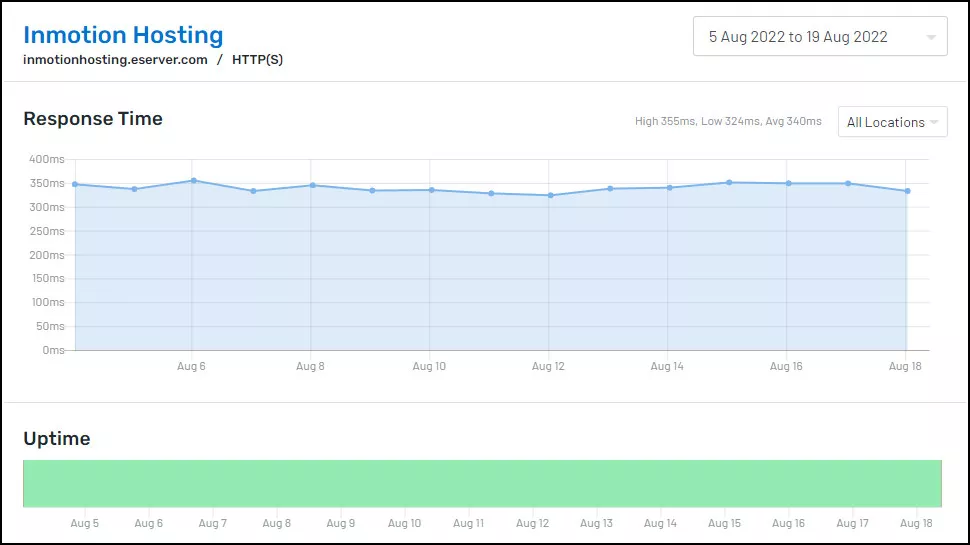Image resolution: width=970 pixels, height=545 pixels.
Task: Click the 350ms y-axis label
Action: click(46, 183)
